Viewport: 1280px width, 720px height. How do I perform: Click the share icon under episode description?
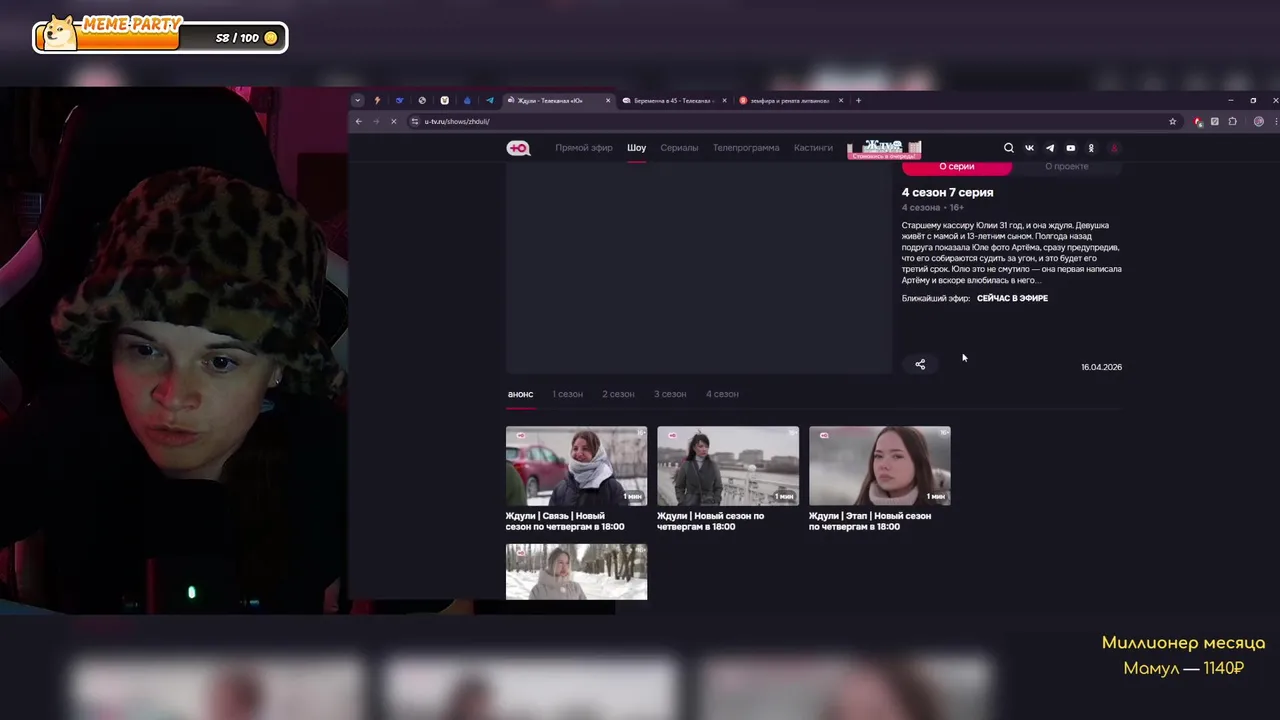pos(920,364)
